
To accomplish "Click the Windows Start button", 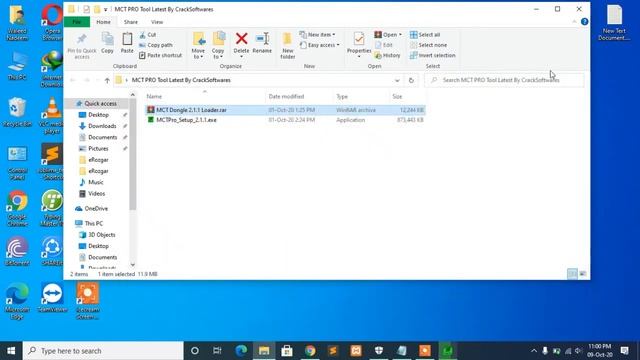I will click(x=11, y=351).
